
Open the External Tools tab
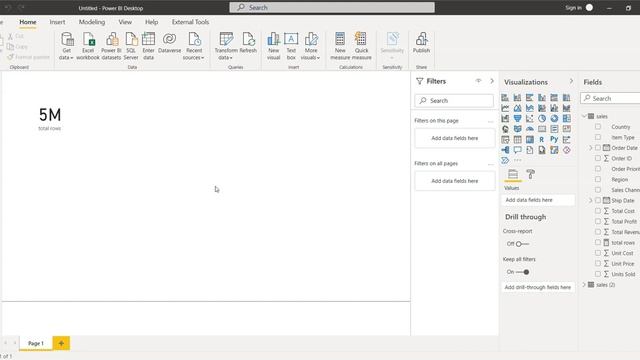[x=190, y=22]
